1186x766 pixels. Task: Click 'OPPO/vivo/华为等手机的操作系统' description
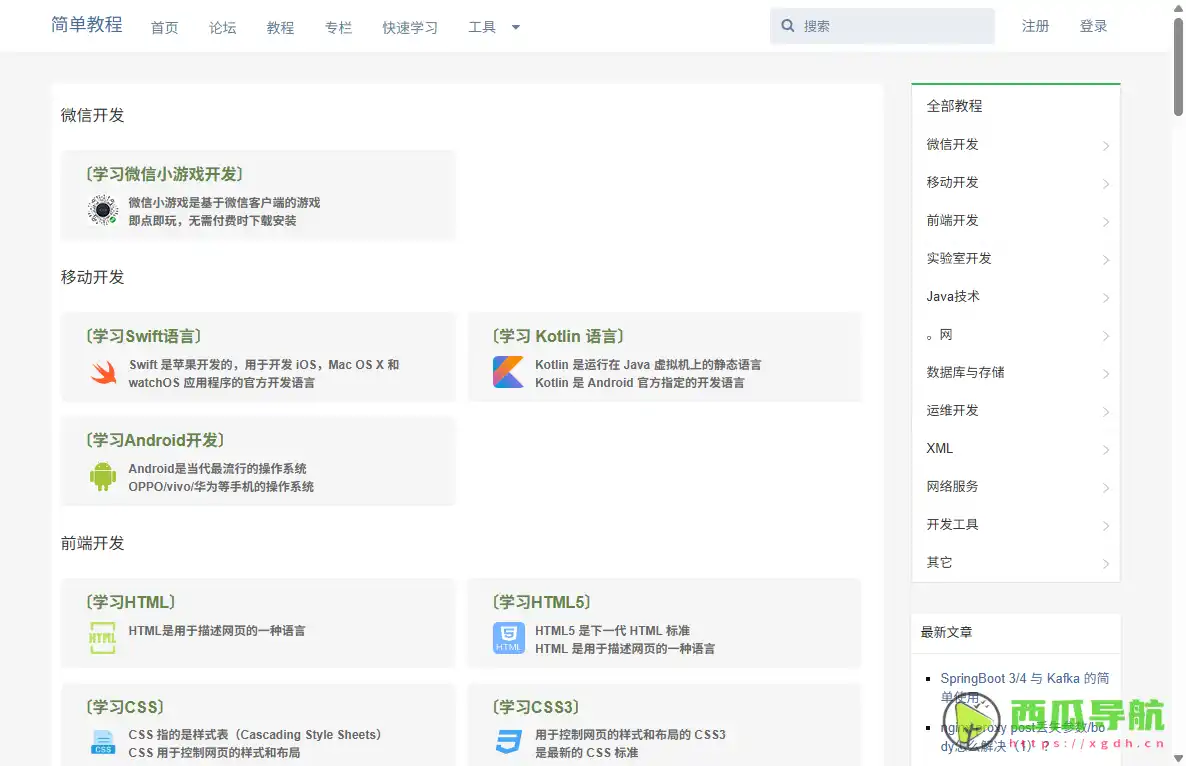tap(221, 486)
